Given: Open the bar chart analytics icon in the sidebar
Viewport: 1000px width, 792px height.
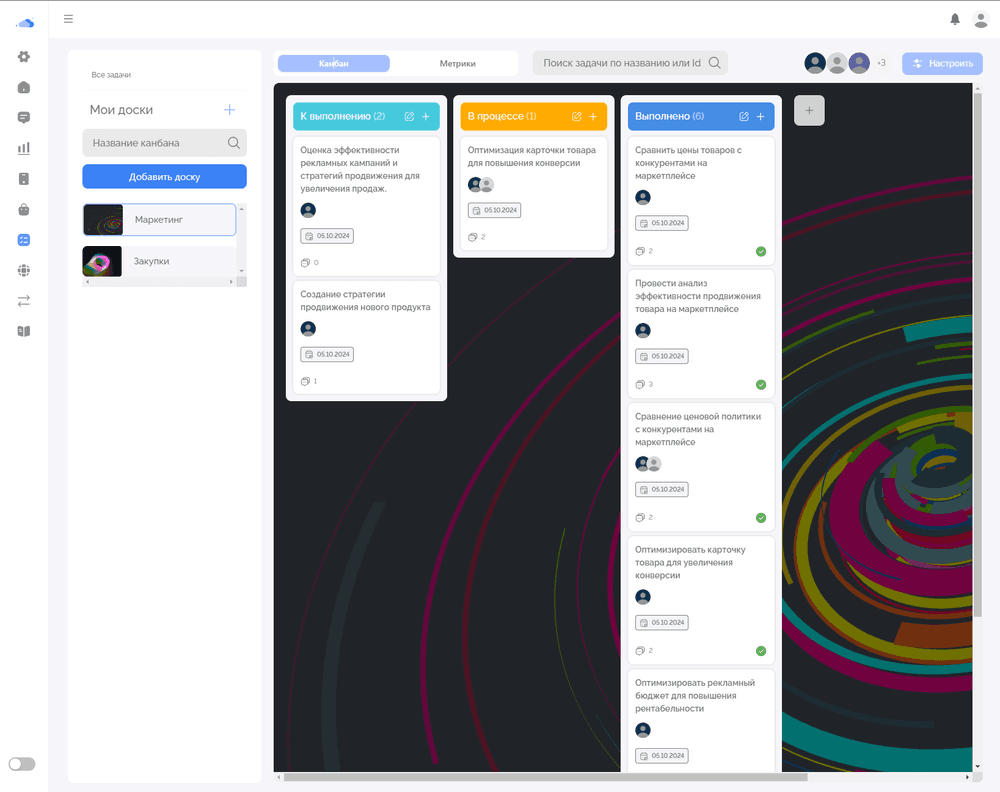Looking at the screenshot, I should tap(24, 149).
